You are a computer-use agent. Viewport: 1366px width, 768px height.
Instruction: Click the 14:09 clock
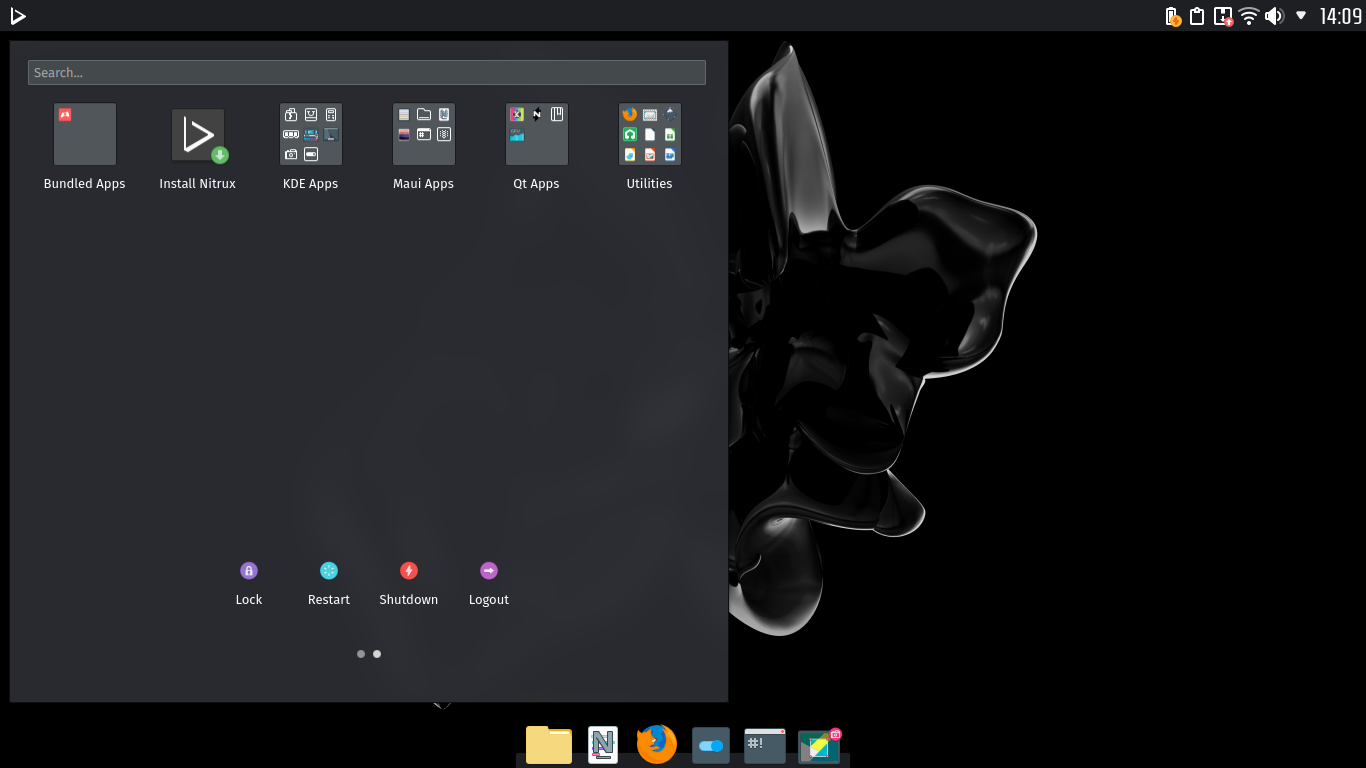coord(1340,16)
